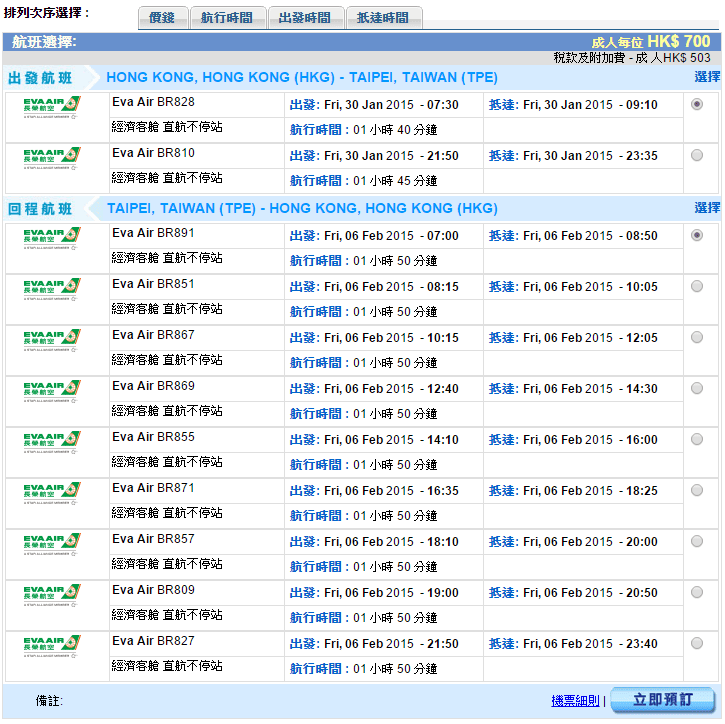Select departure flight BR810 radio button
Screen dimensions: 725x724
(x=697, y=155)
